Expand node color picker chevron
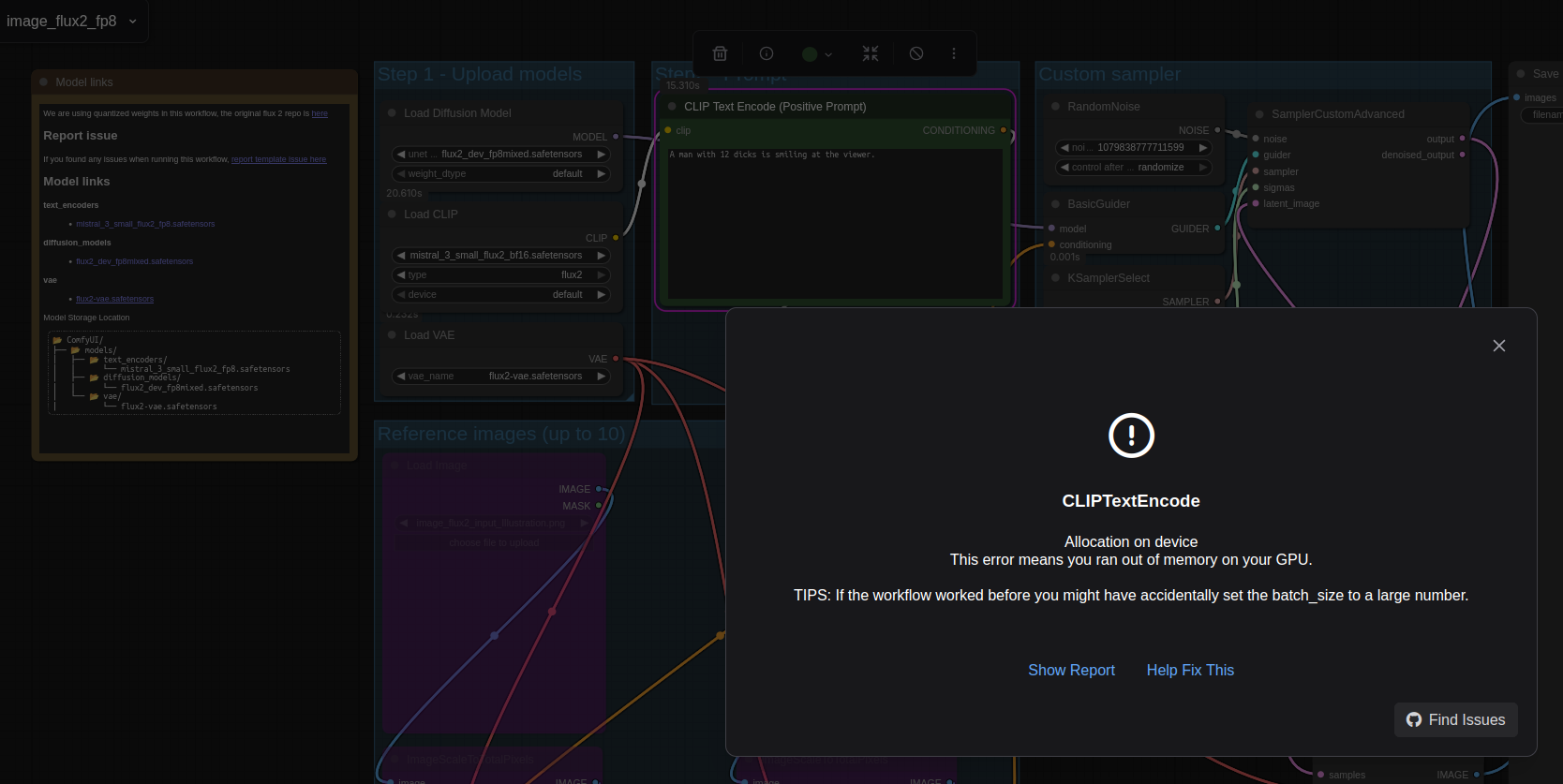Image resolution: width=1563 pixels, height=784 pixels. tap(828, 54)
